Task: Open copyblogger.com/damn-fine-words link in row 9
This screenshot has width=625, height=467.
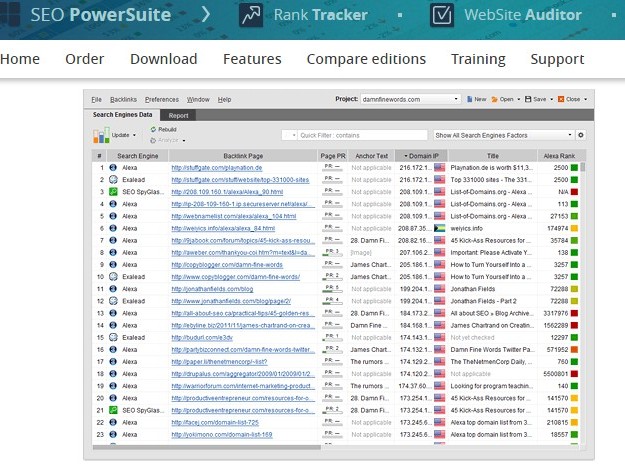Action: (227, 265)
